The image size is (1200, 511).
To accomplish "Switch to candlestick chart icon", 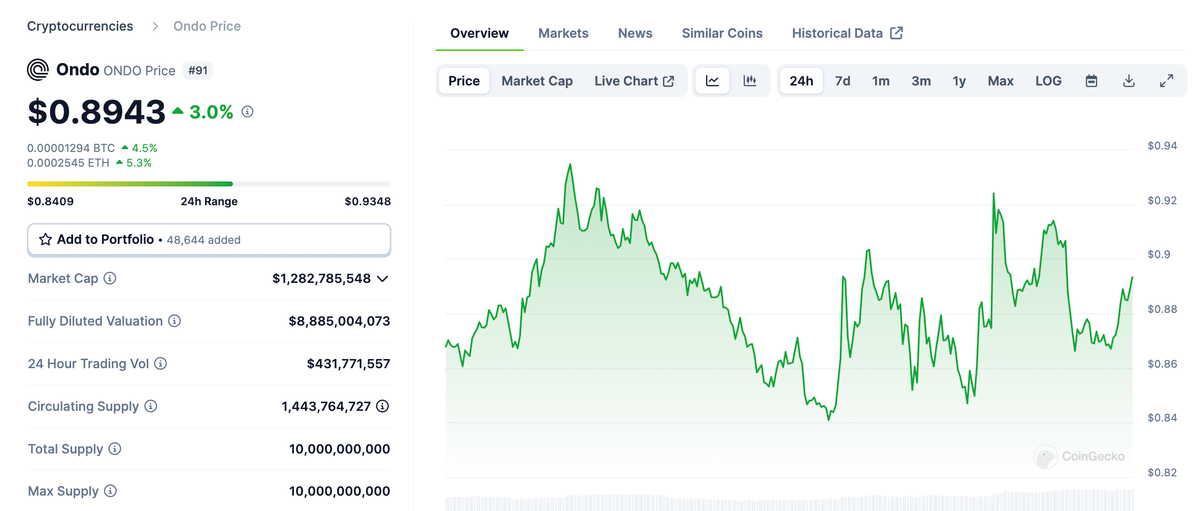I will [x=749, y=81].
